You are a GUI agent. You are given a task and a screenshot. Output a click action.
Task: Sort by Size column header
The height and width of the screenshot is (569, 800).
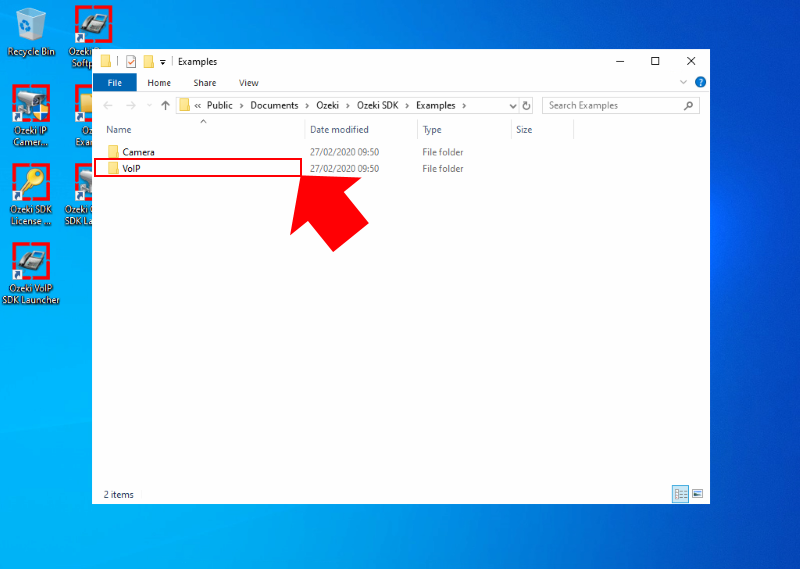point(524,130)
